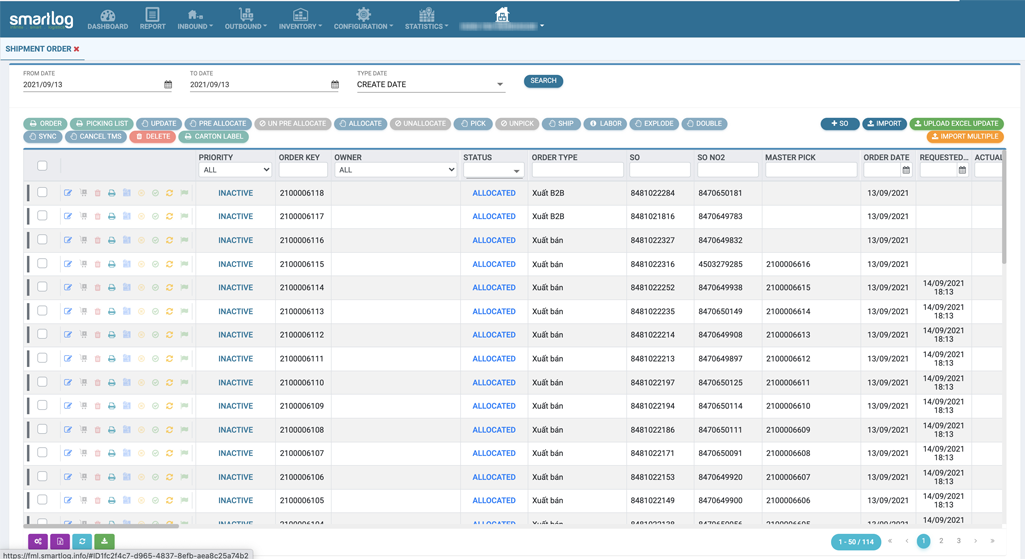The width and height of the screenshot is (1025, 559).
Task: Check the box for order 2100006118
Action: [42, 192]
